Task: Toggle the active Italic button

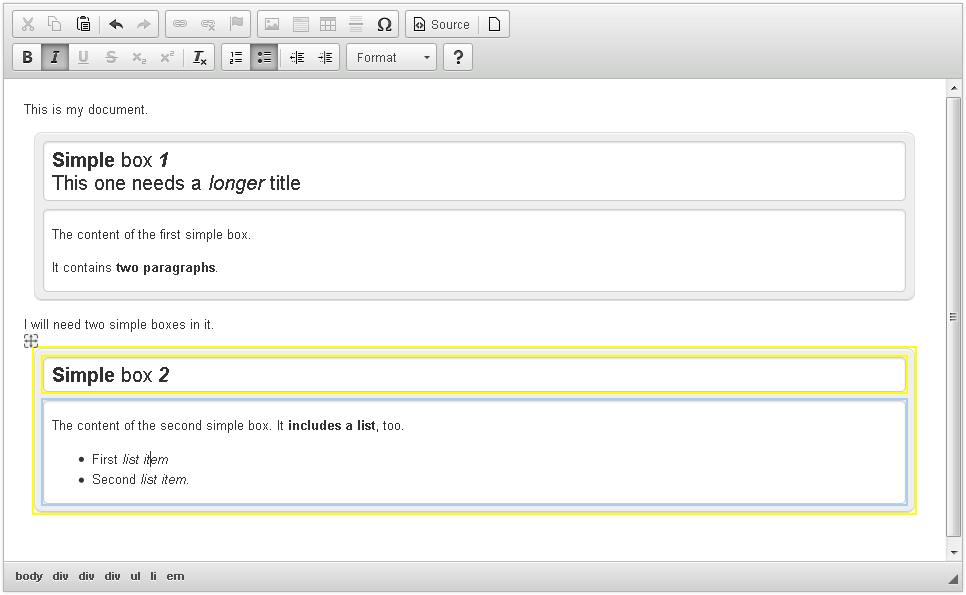Action: 55,57
